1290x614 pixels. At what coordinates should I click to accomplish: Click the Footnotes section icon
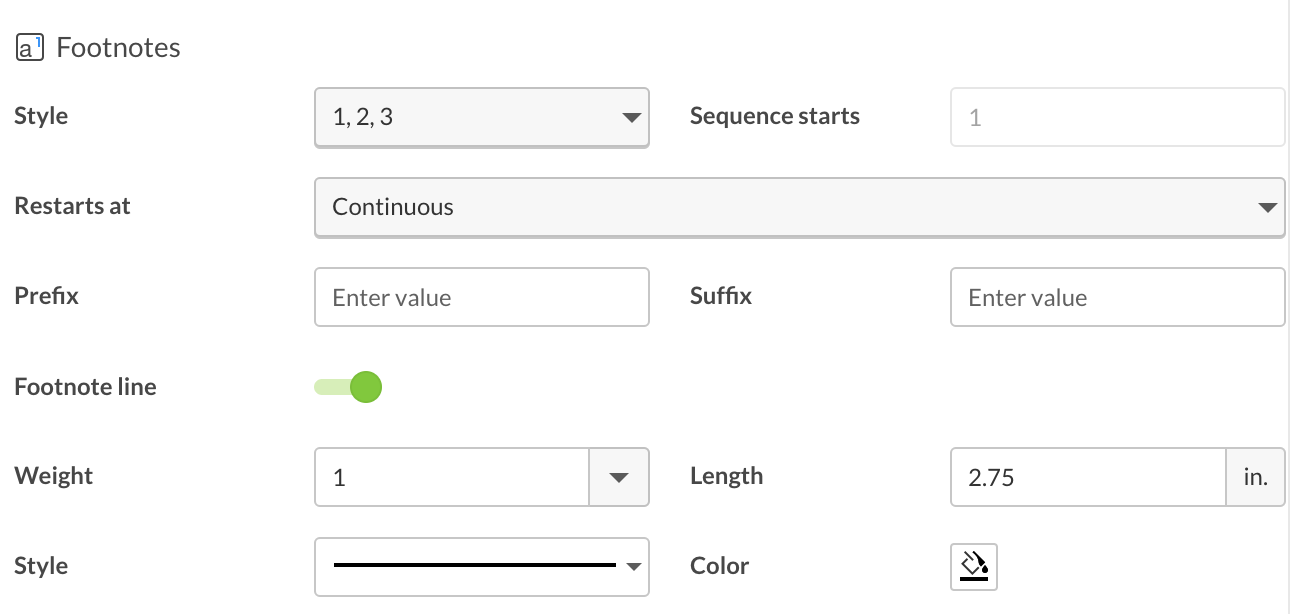29,48
